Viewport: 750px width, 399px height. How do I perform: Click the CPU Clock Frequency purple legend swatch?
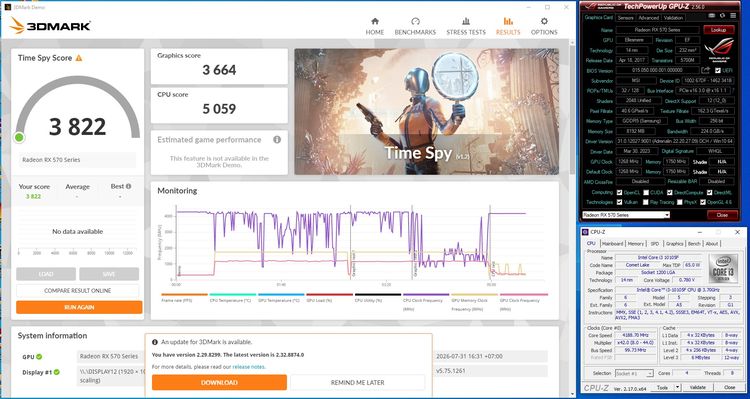point(426,295)
